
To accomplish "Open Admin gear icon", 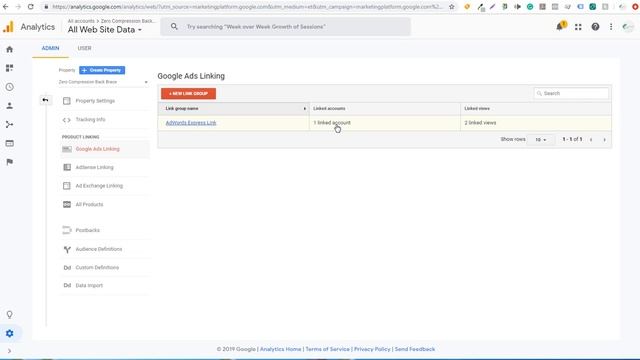I will [x=9, y=333].
